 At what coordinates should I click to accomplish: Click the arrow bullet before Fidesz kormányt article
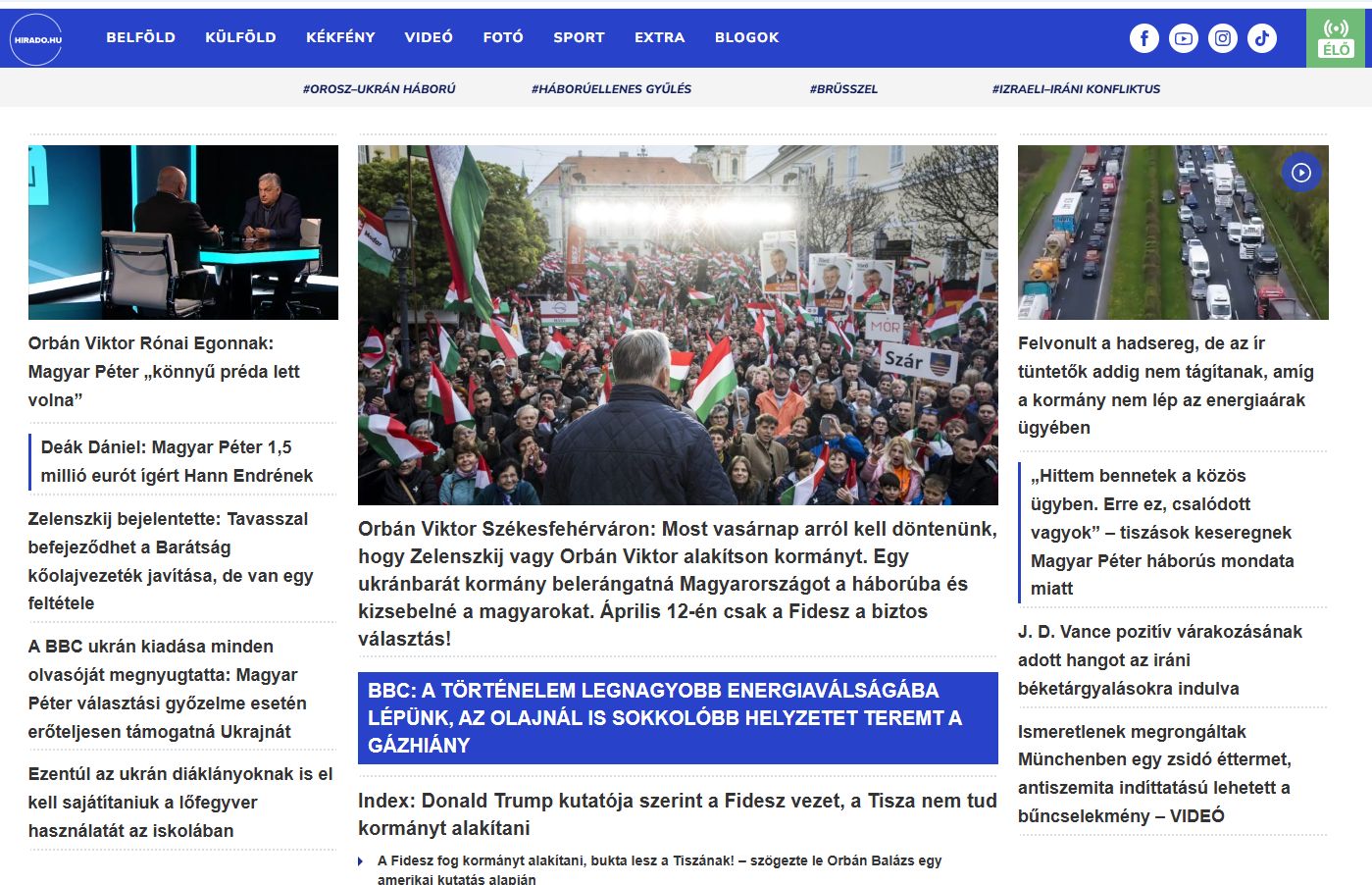coord(361,861)
